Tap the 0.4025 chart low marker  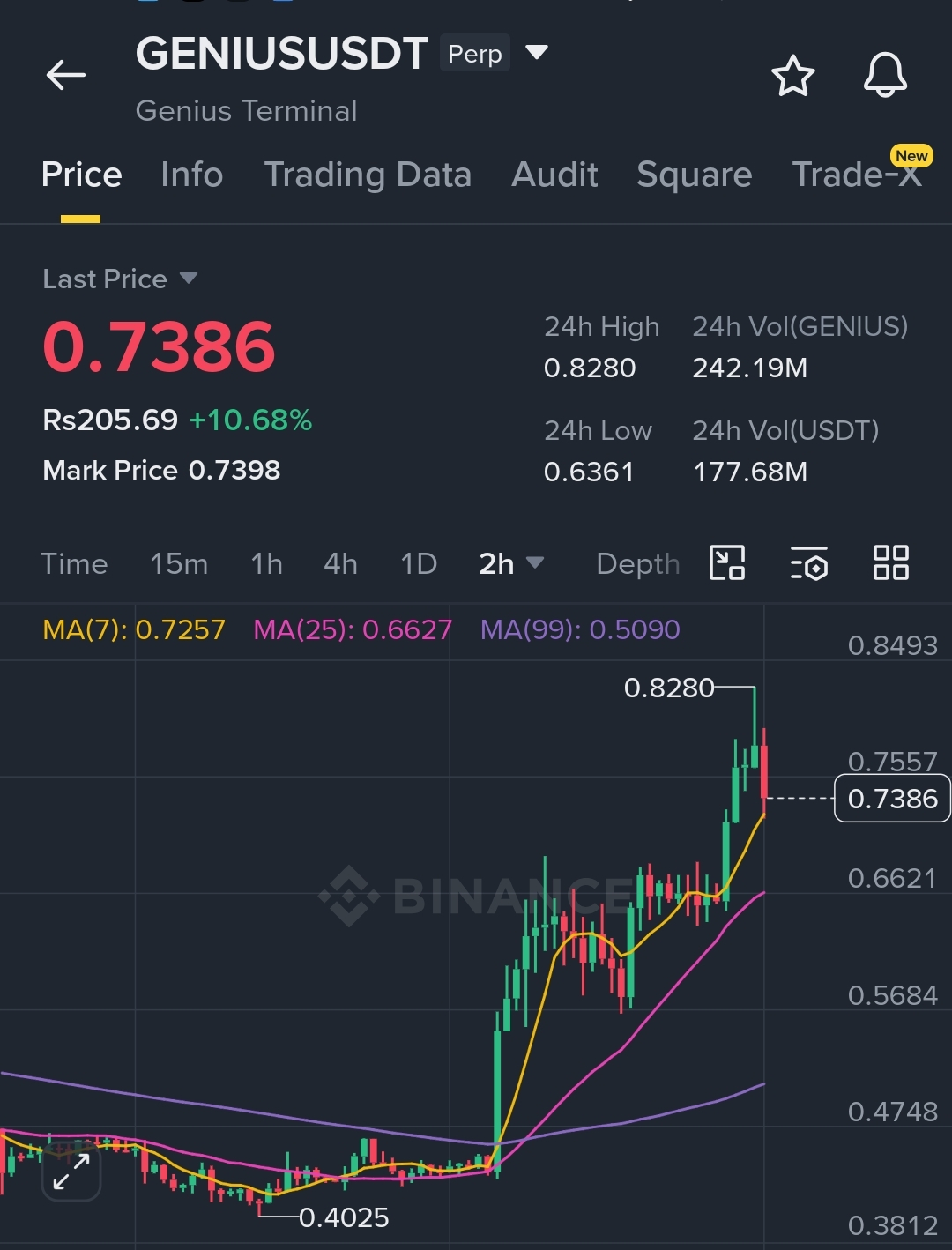point(344,1217)
